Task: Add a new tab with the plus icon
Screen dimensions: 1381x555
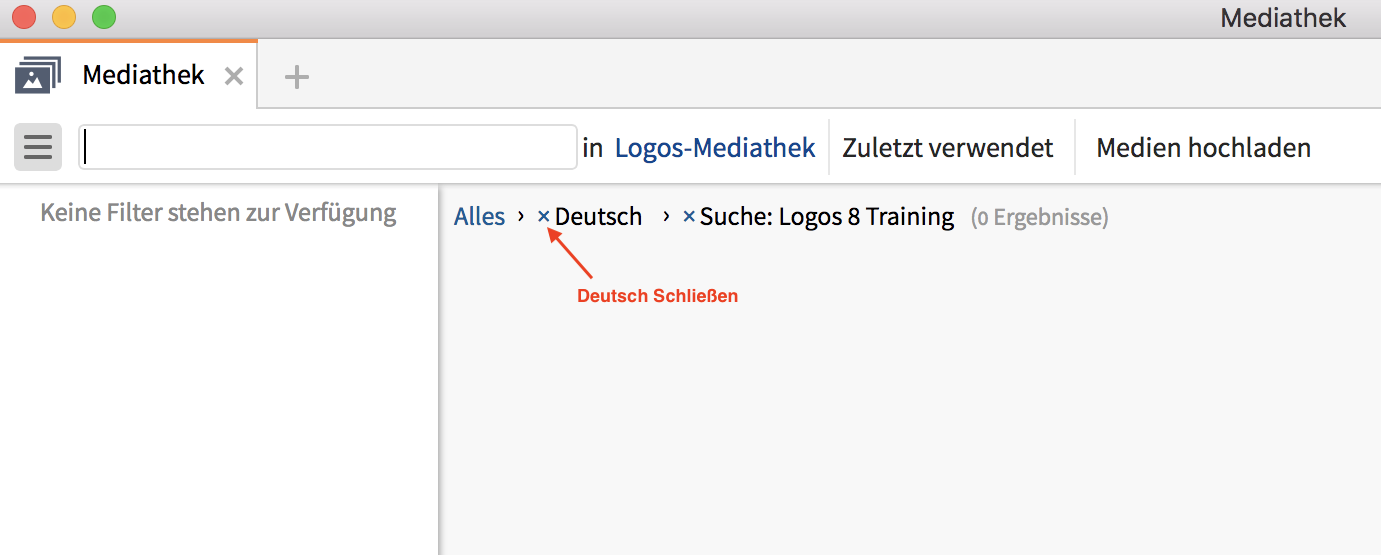Action: [296, 76]
